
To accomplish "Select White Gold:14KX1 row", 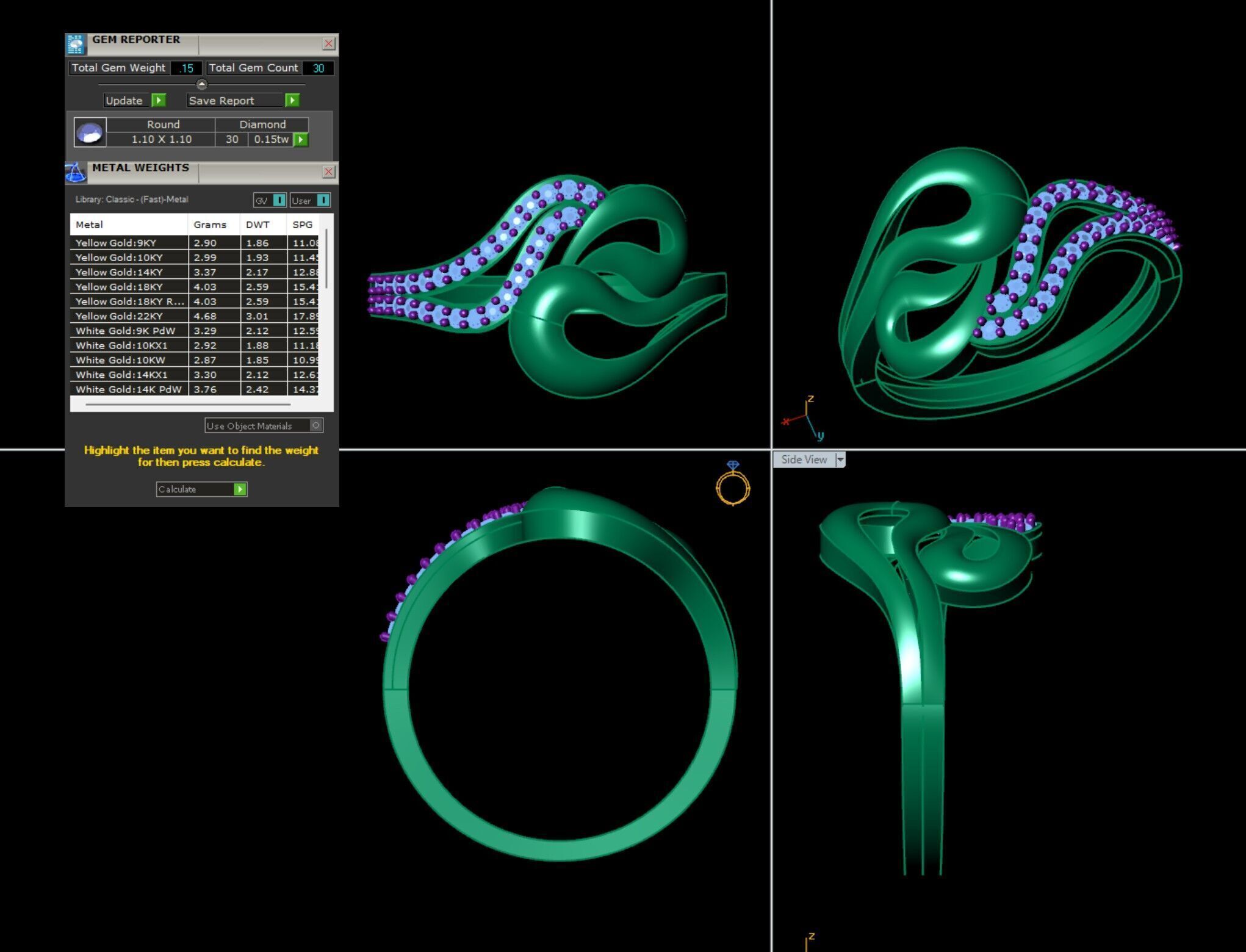I will click(x=194, y=374).
